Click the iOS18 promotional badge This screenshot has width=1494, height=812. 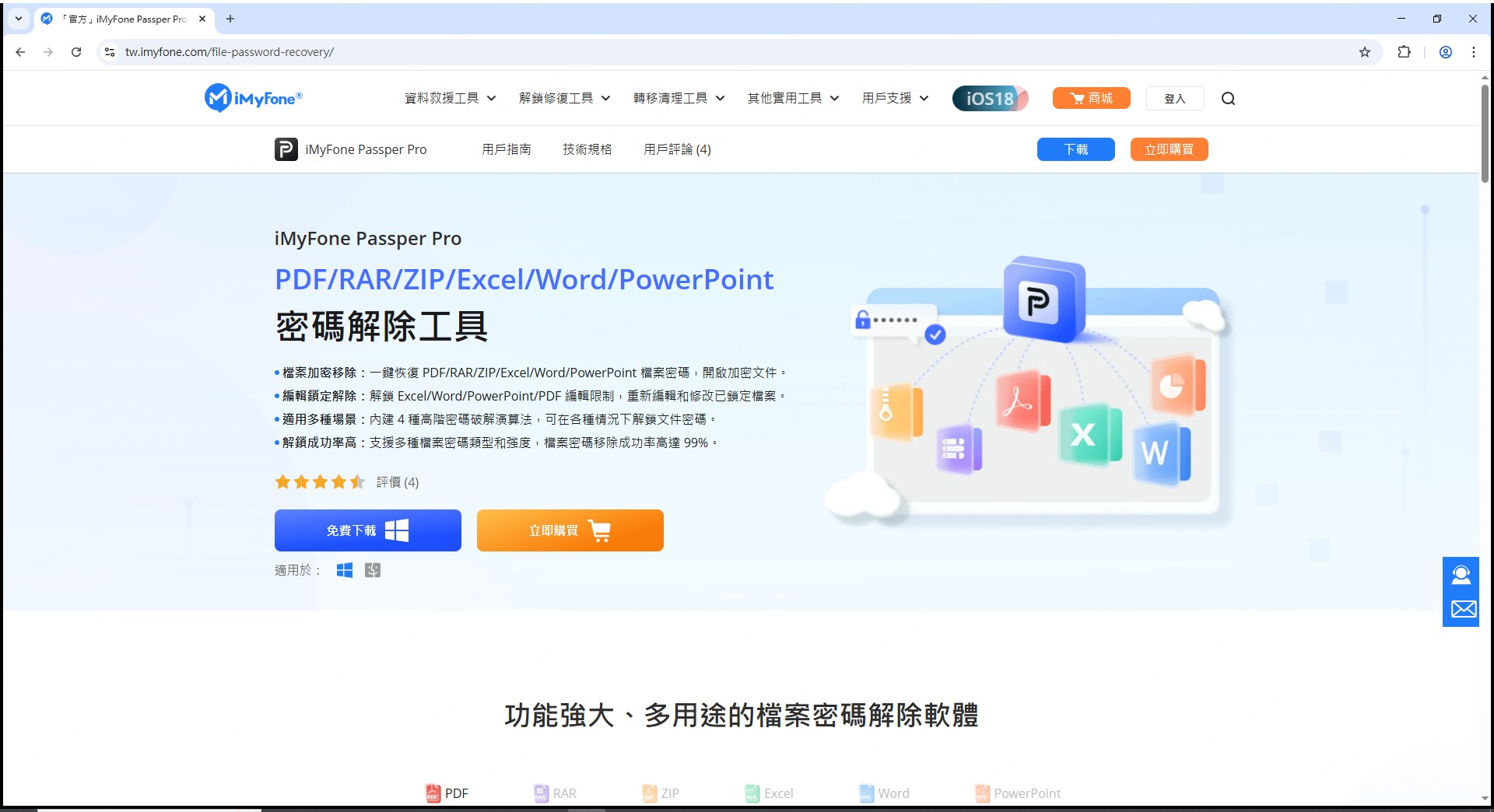(990, 98)
